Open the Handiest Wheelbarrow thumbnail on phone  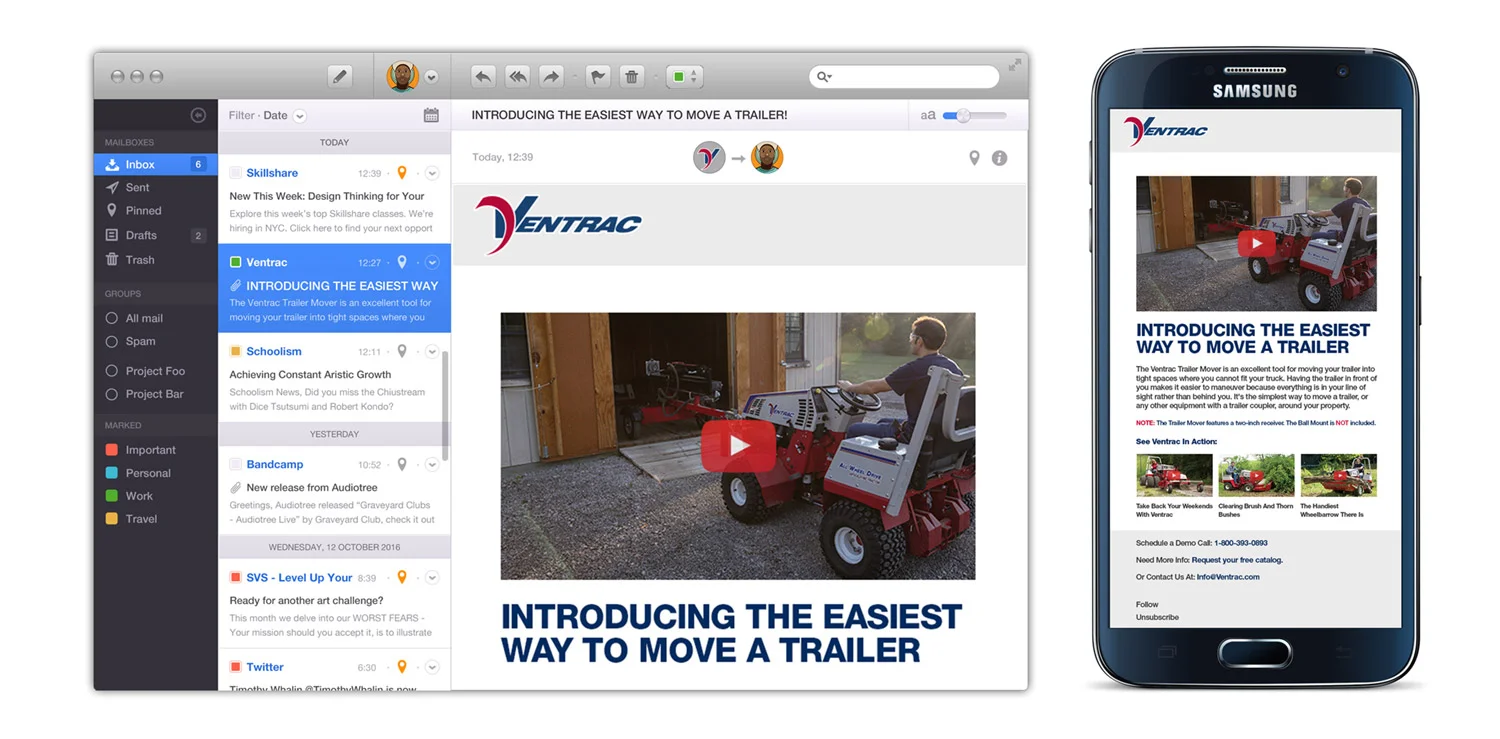pyautogui.click(x=1338, y=475)
